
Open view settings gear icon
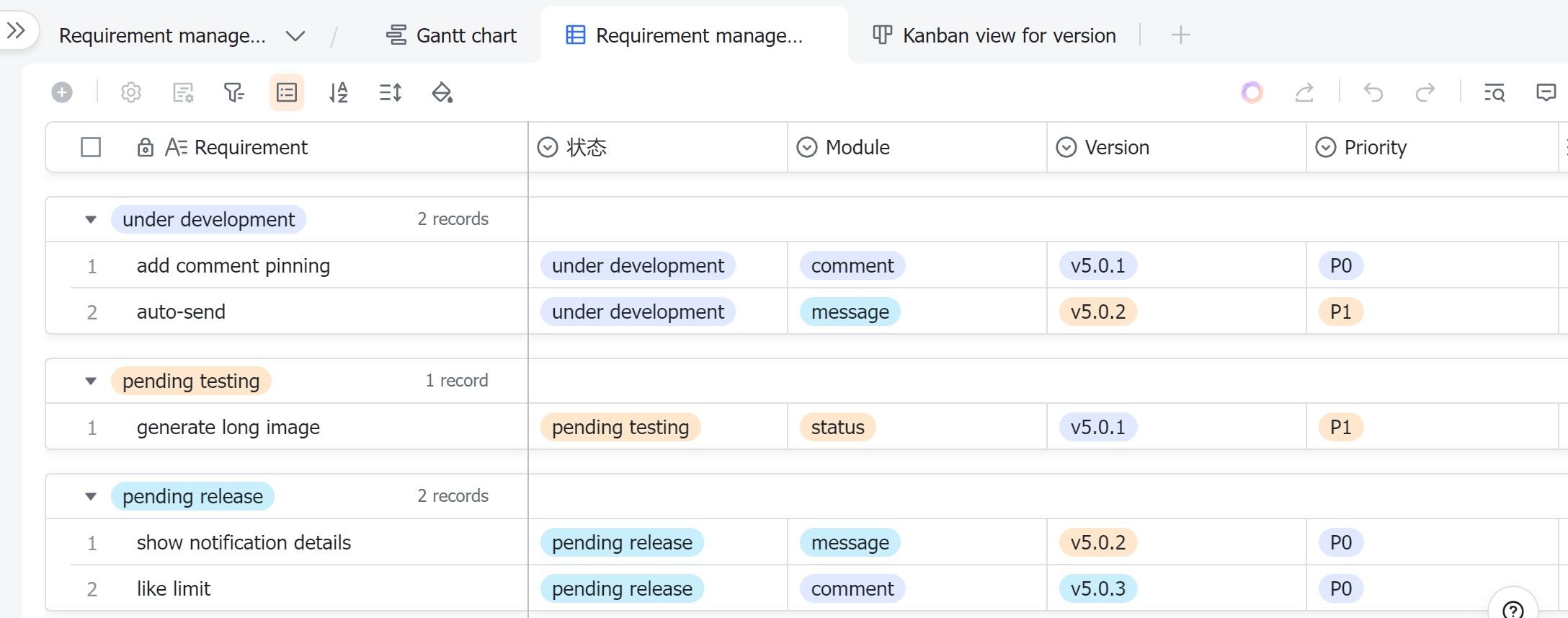(x=131, y=92)
